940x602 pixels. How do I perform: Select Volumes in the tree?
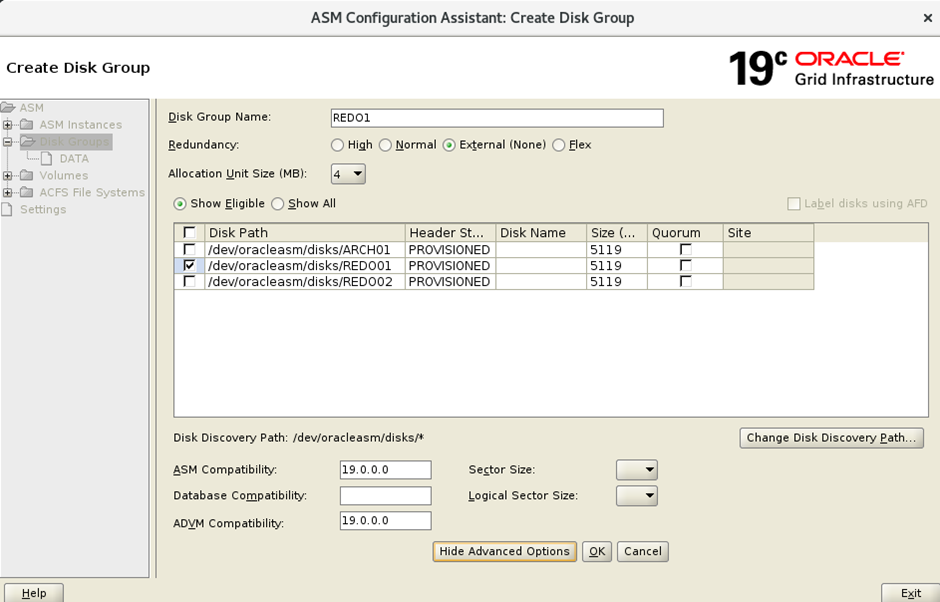pos(64,175)
